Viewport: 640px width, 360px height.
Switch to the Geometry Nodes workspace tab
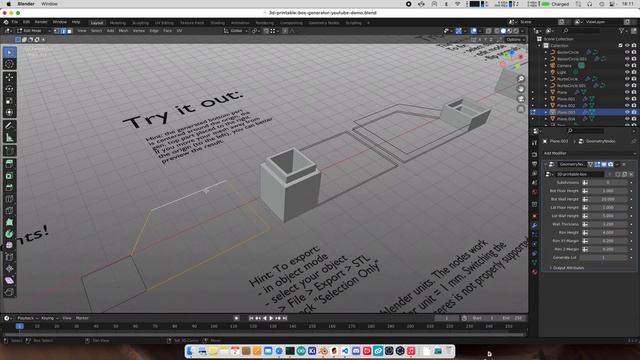pyautogui.click(x=324, y=23)
